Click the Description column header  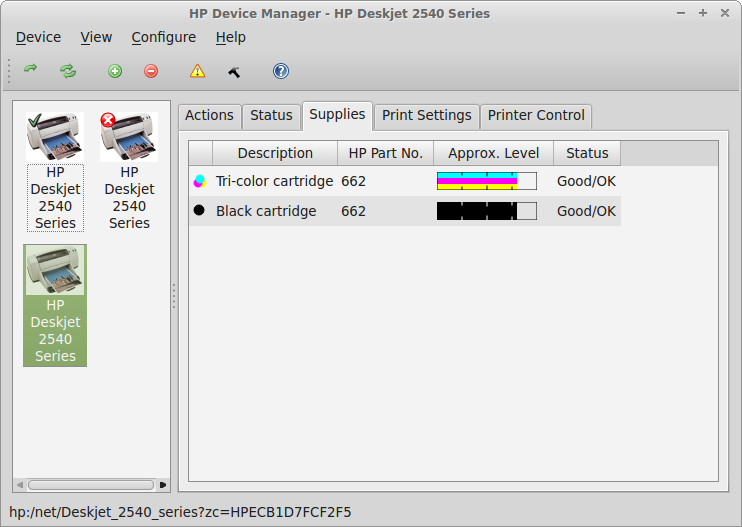(275, 153)
